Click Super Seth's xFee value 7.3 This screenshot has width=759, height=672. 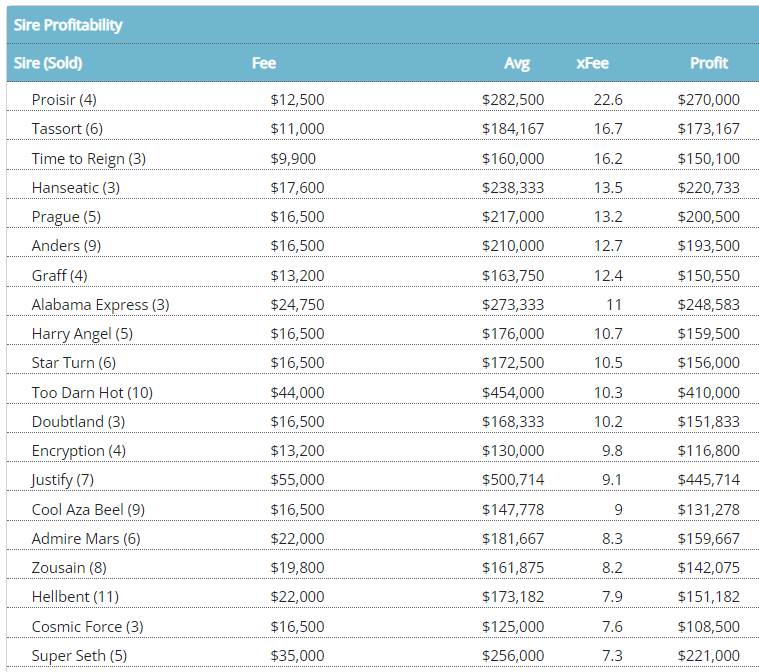click(612, 656)
